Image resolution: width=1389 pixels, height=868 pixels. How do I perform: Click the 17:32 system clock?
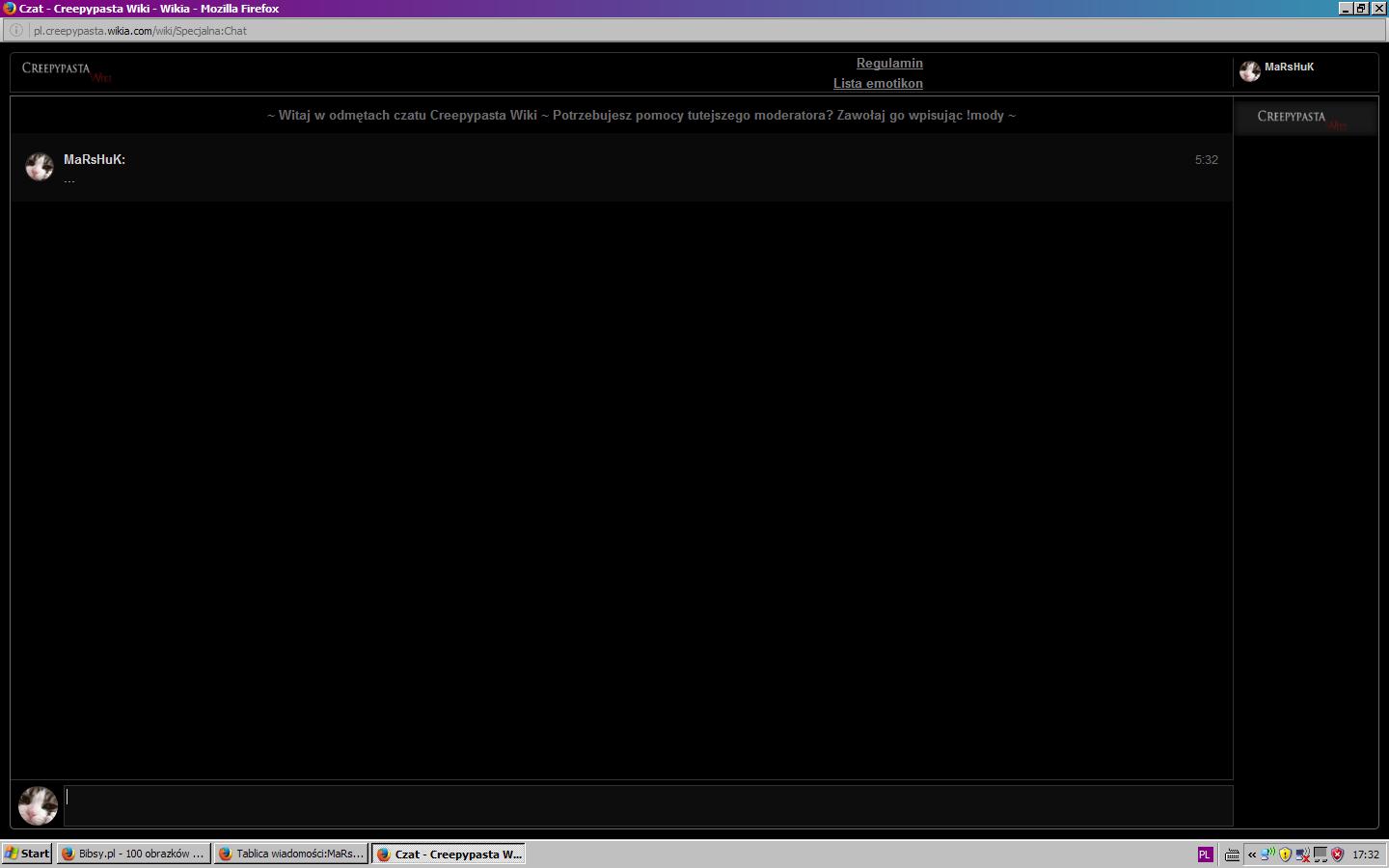(x=1365, y=854)
